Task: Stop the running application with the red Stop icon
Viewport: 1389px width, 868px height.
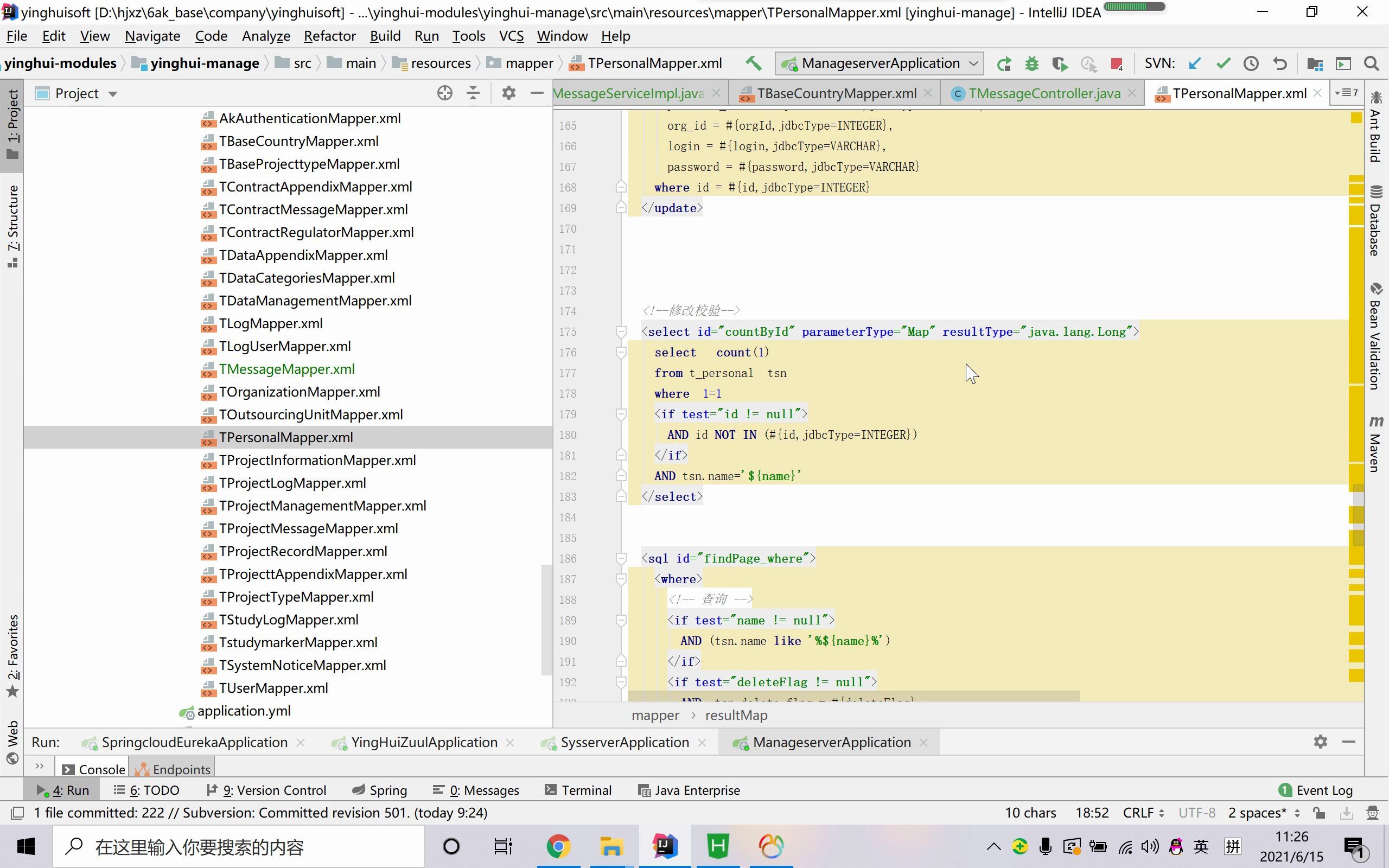Action: [x=1117, y=63]
